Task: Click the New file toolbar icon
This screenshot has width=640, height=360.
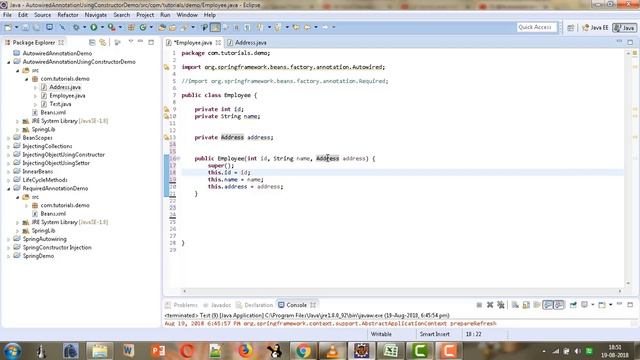Action: click(x=8, y=27)
